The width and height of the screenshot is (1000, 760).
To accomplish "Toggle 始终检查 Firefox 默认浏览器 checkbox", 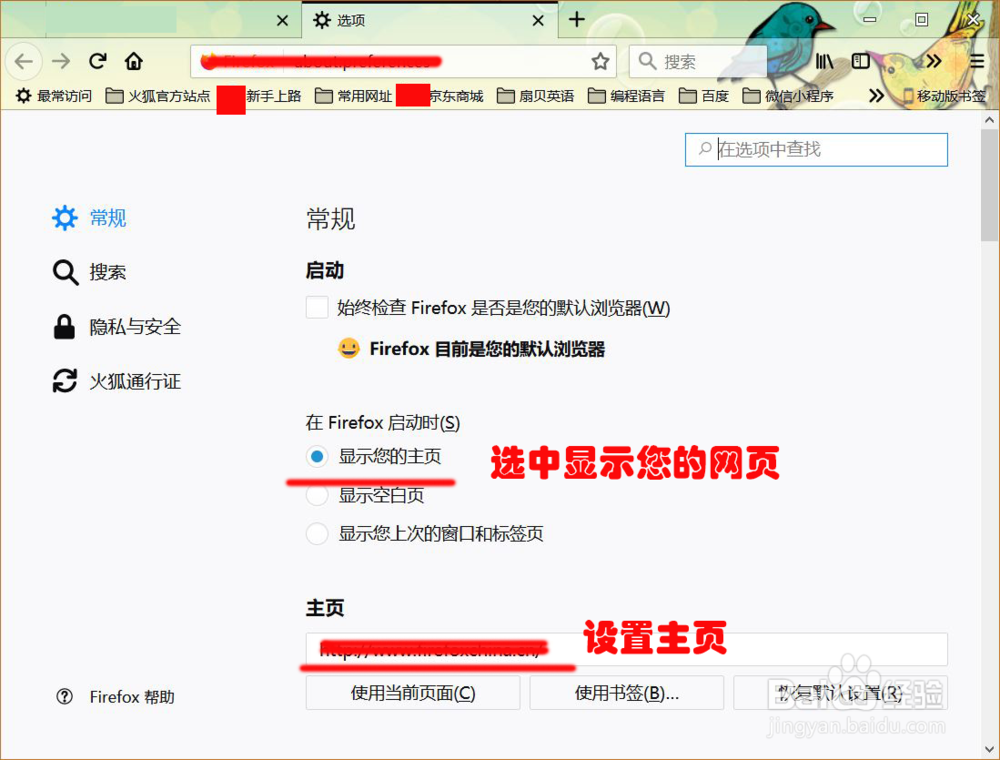I will pyautogui.click(x=317, y=307).
